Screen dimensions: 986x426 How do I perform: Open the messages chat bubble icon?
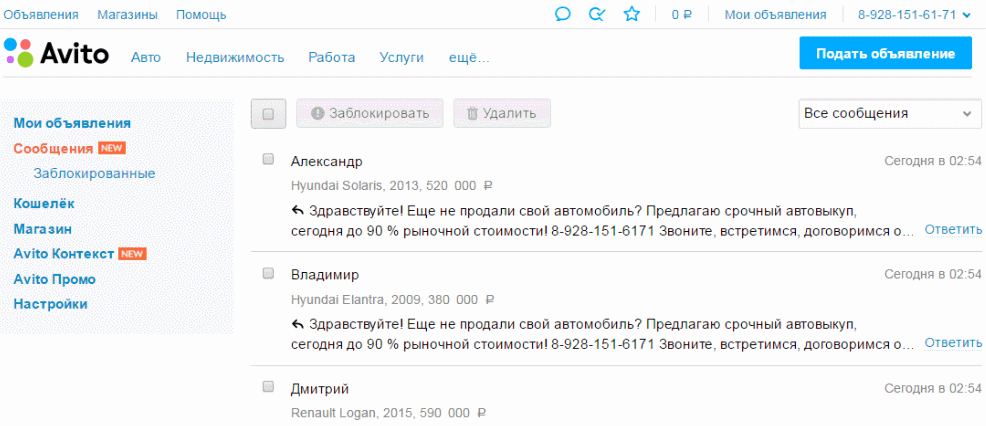pyautogui.click(x=563, y=14)
